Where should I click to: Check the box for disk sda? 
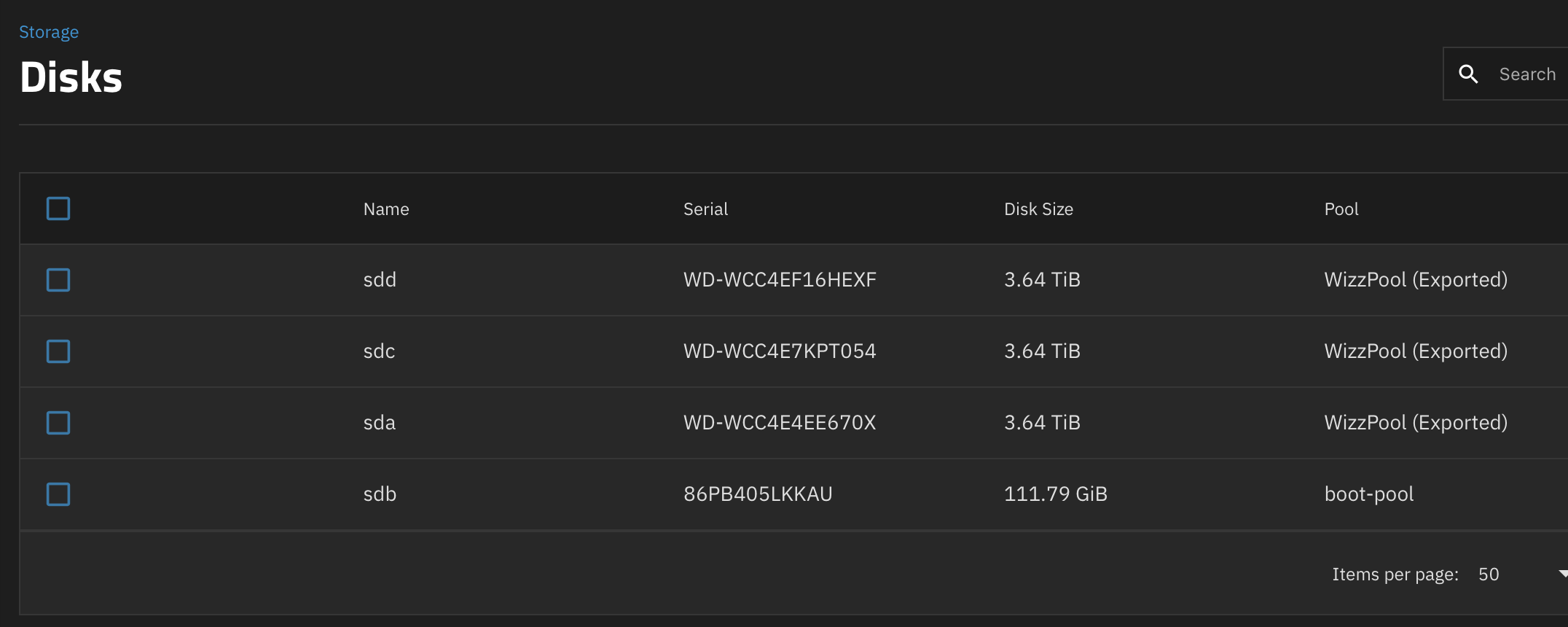(x=58, y=423)
